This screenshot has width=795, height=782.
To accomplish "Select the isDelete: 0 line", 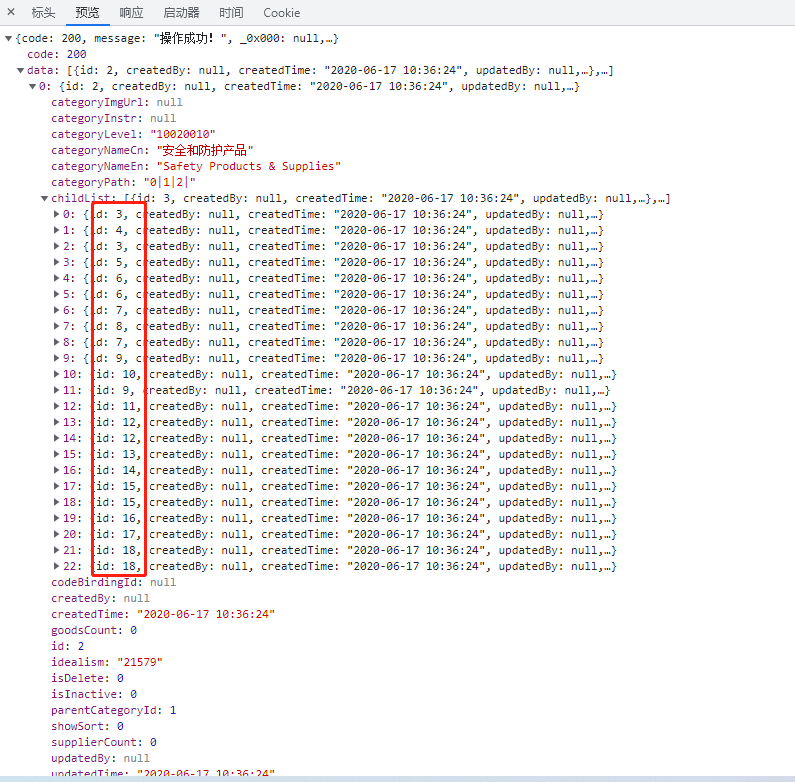I will 87,679.
